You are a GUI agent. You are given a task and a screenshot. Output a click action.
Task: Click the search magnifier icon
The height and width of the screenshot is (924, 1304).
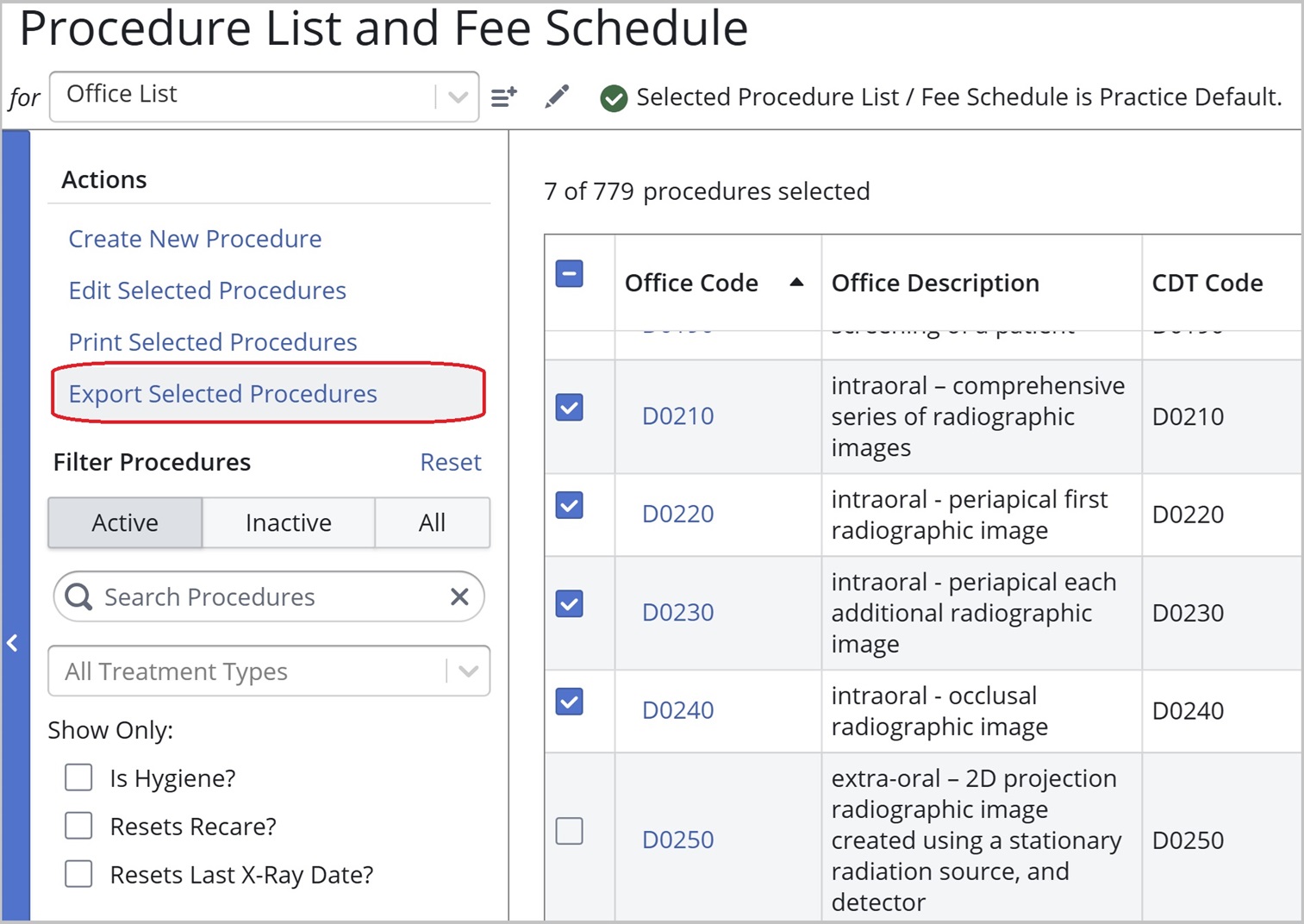tap(78, 596)
